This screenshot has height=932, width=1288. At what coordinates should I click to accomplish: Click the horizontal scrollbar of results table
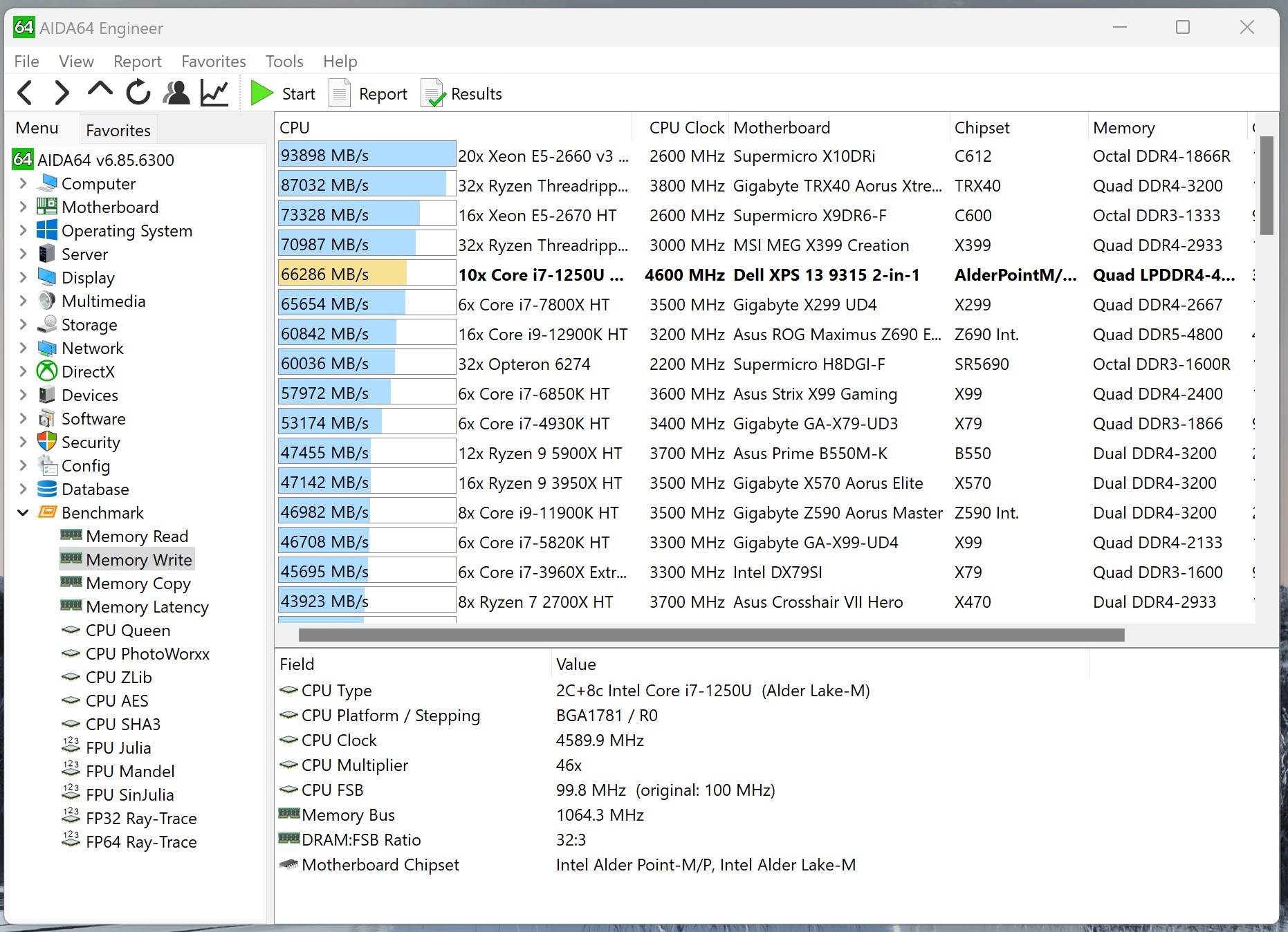click(x=711, y=635)
